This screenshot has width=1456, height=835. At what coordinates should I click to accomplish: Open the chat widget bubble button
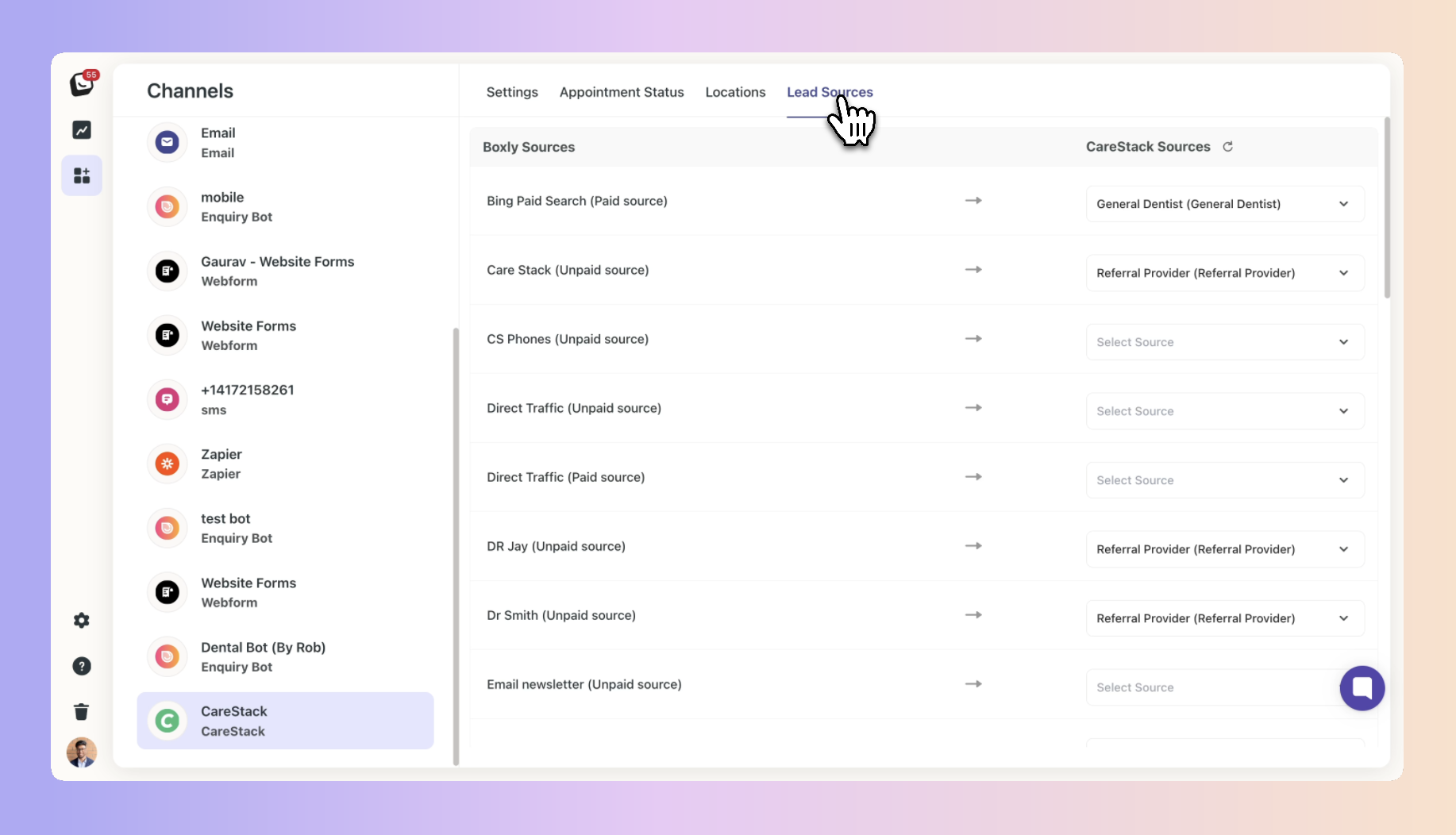click(1362, 688)
